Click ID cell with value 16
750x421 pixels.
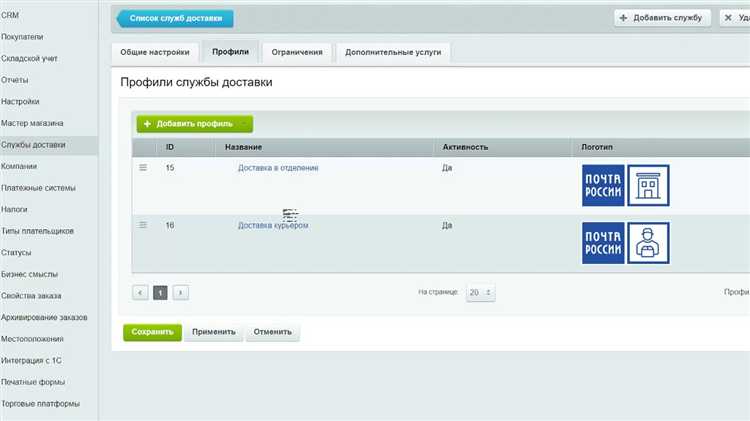click(x=170, y=225)
